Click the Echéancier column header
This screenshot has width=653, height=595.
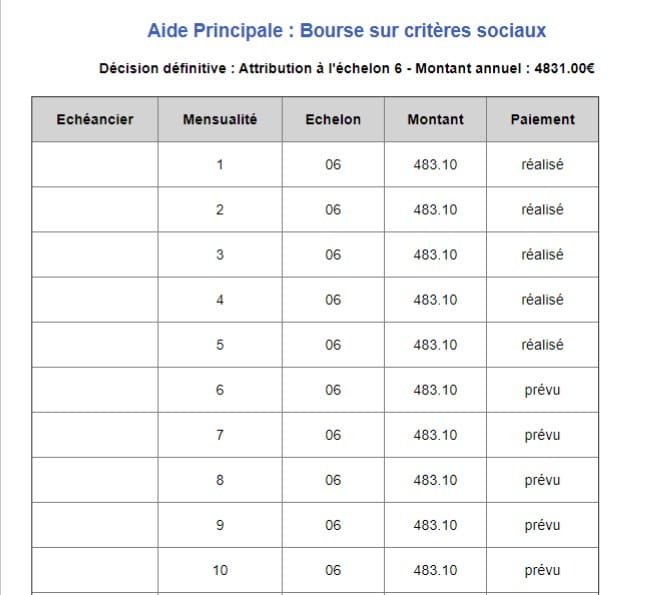[95, 119]
